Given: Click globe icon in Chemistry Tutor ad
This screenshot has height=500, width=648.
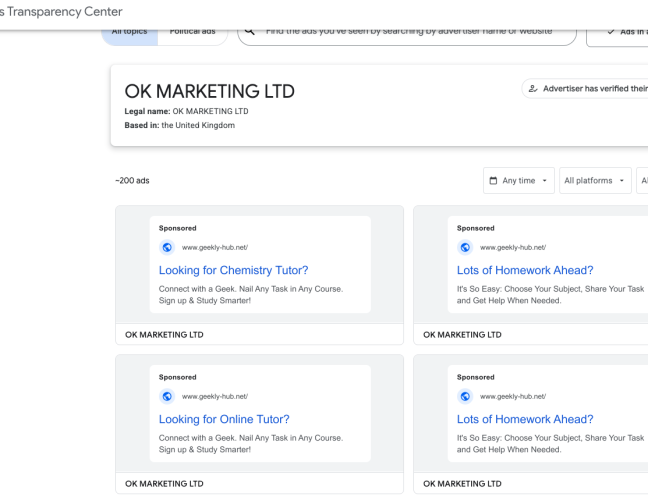Looking at the screenshot, I should click(x=167, y=247).
